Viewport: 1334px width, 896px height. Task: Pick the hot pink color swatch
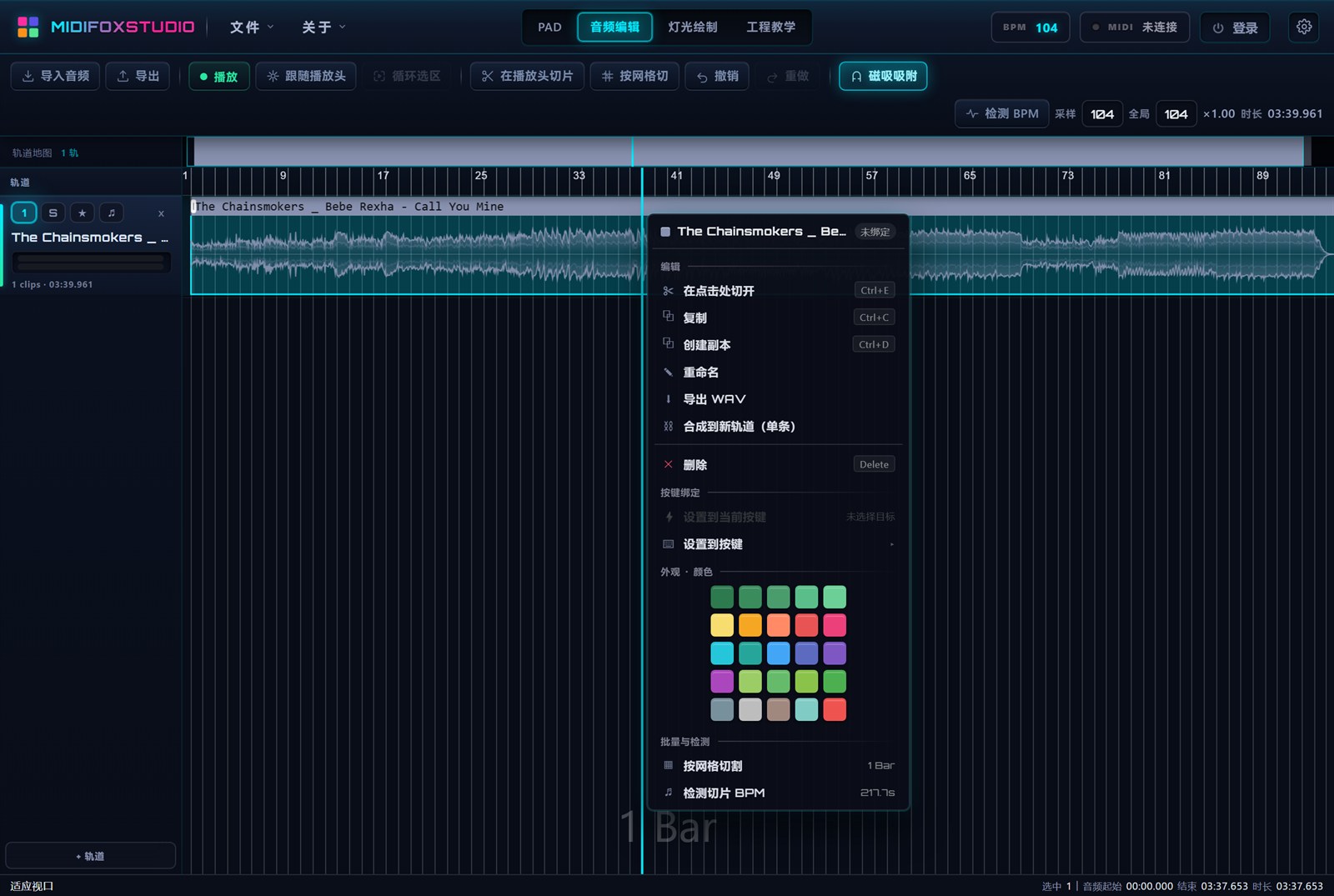(835, 625)
